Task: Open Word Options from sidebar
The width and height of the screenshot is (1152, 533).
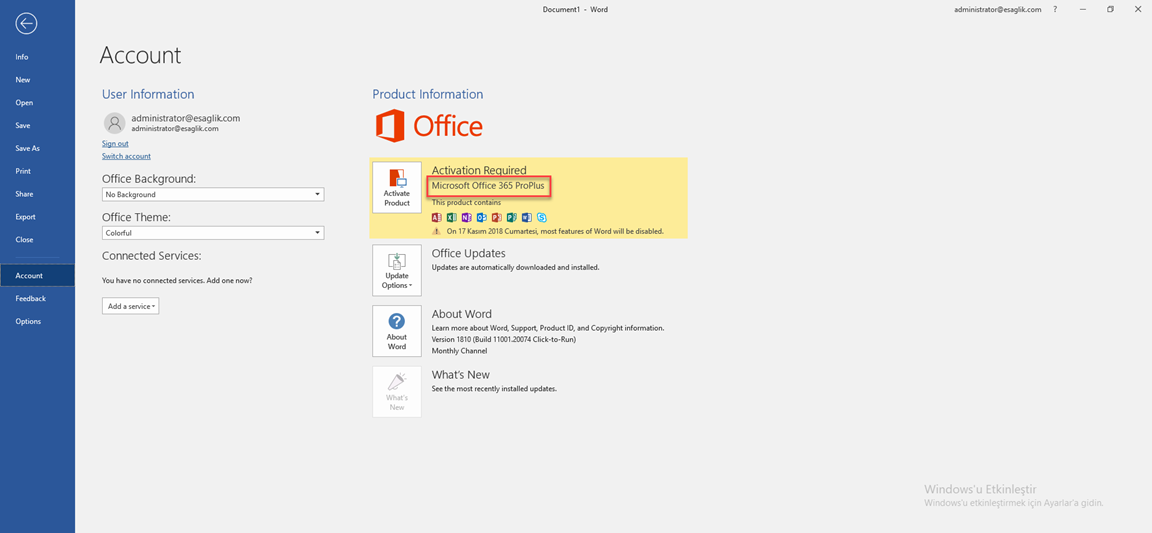Action: pos(37,321)
